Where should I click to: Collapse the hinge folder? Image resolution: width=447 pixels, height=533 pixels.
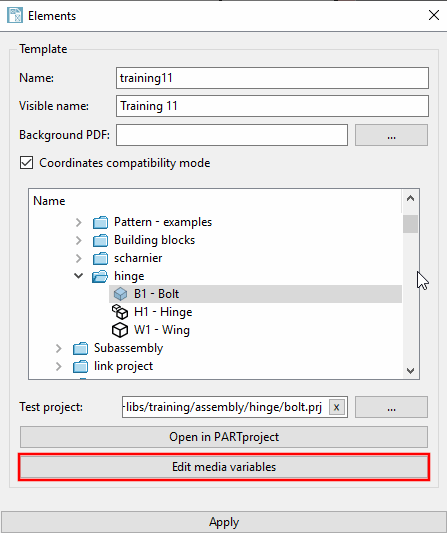point(79,276)
